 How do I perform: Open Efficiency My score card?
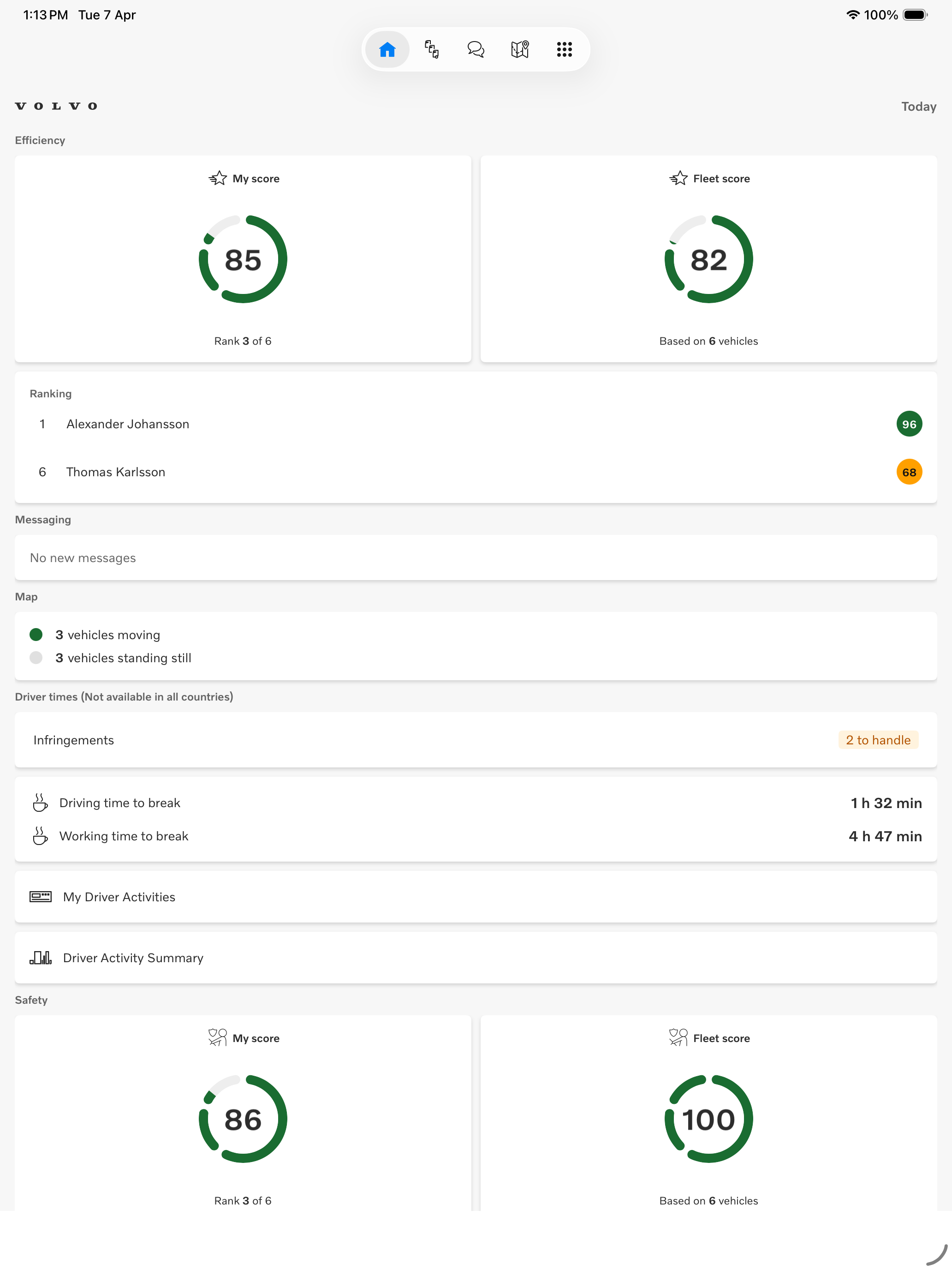[243, 259]
